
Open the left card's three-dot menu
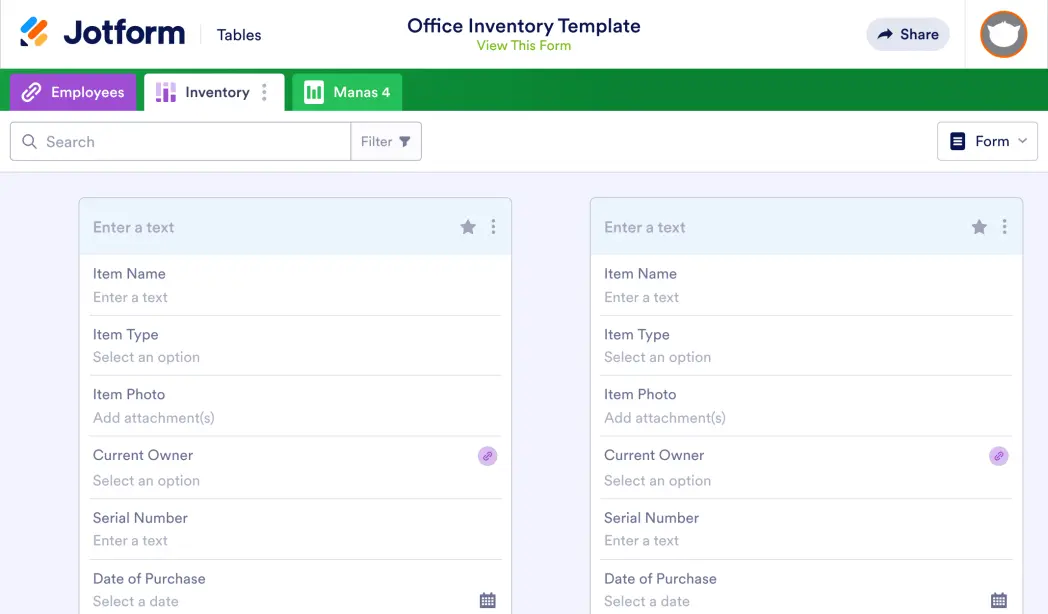point(493,227)
